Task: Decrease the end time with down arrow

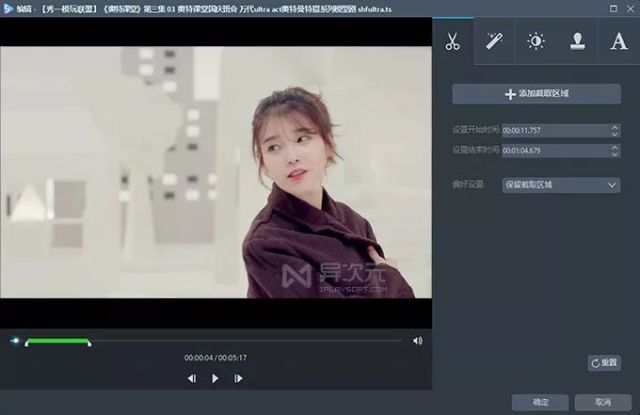Action: (615, 154)
